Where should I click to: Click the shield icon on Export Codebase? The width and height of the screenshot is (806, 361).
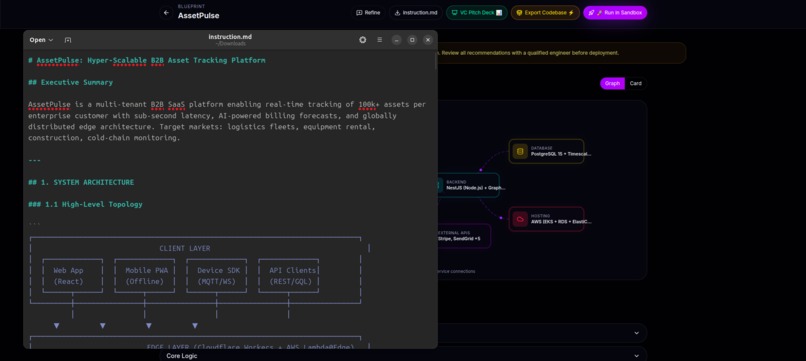pyautogui.click(x=519, y=13)
